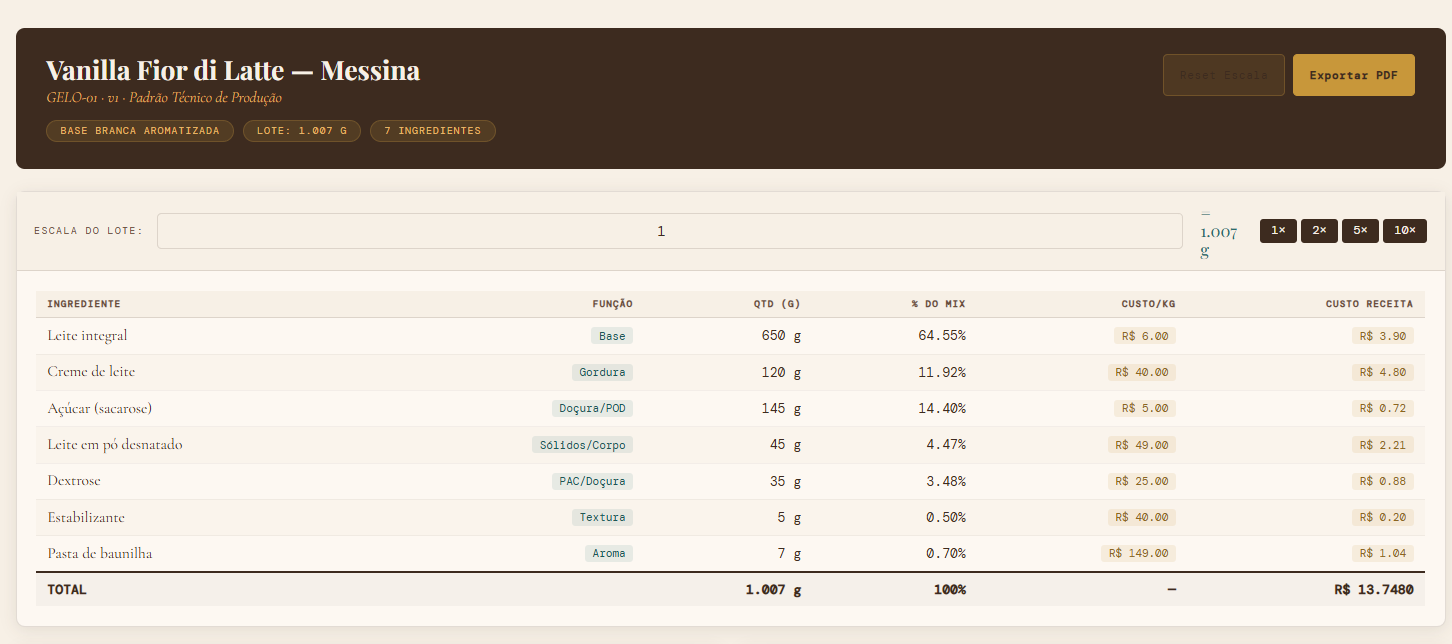Select the Leite em pó desnatado ingredient
Screen dimensions: 1452x644
click(x=115, y=445)
